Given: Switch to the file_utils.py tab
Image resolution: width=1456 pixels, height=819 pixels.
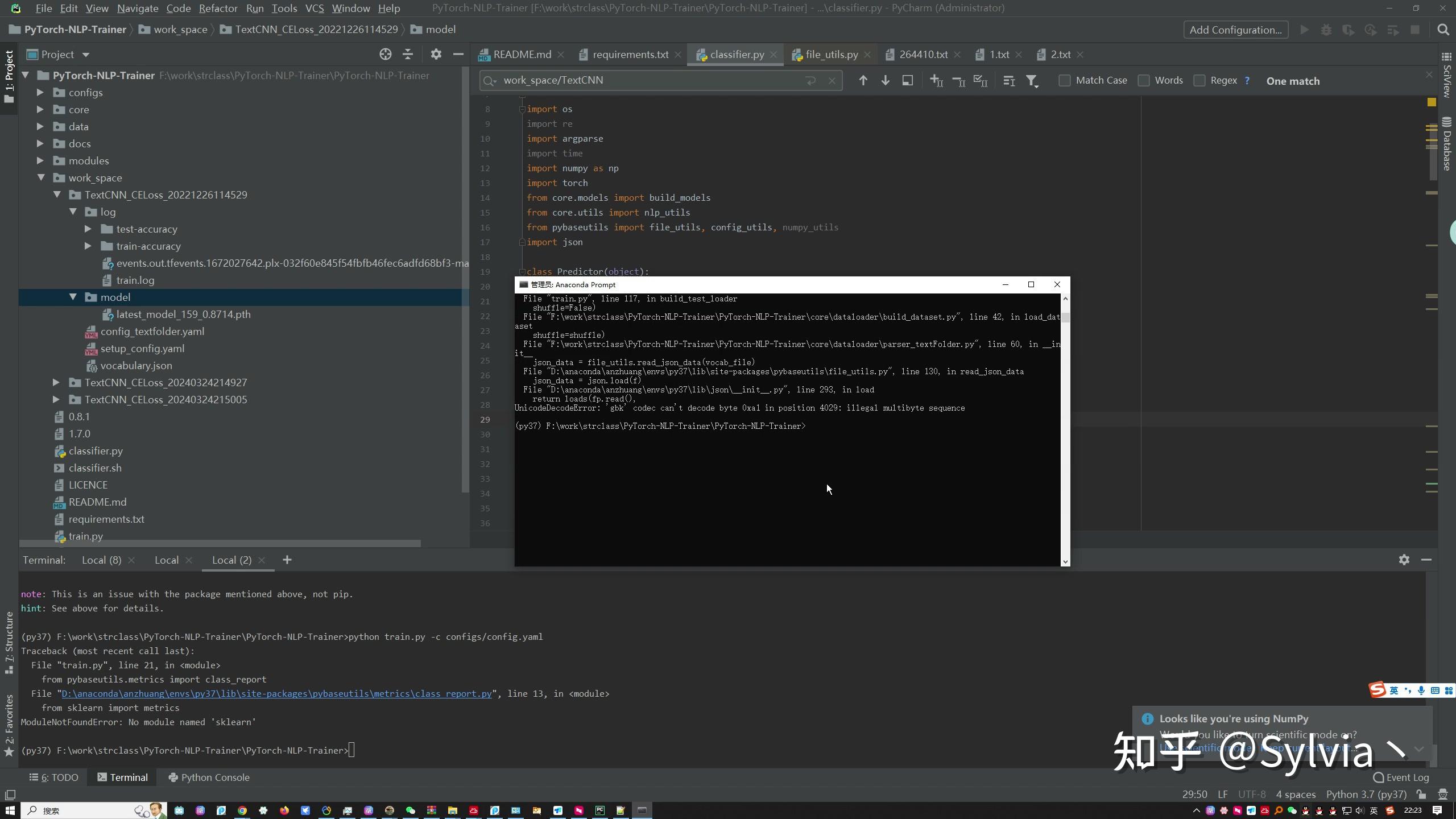Looking at the screenshot, I should point(832,54).
